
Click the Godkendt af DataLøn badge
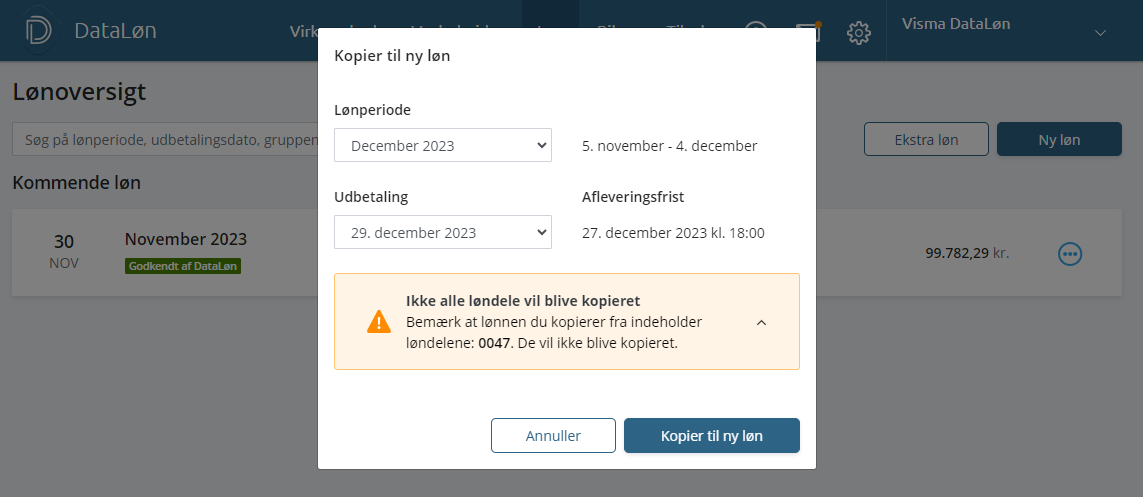183,267
